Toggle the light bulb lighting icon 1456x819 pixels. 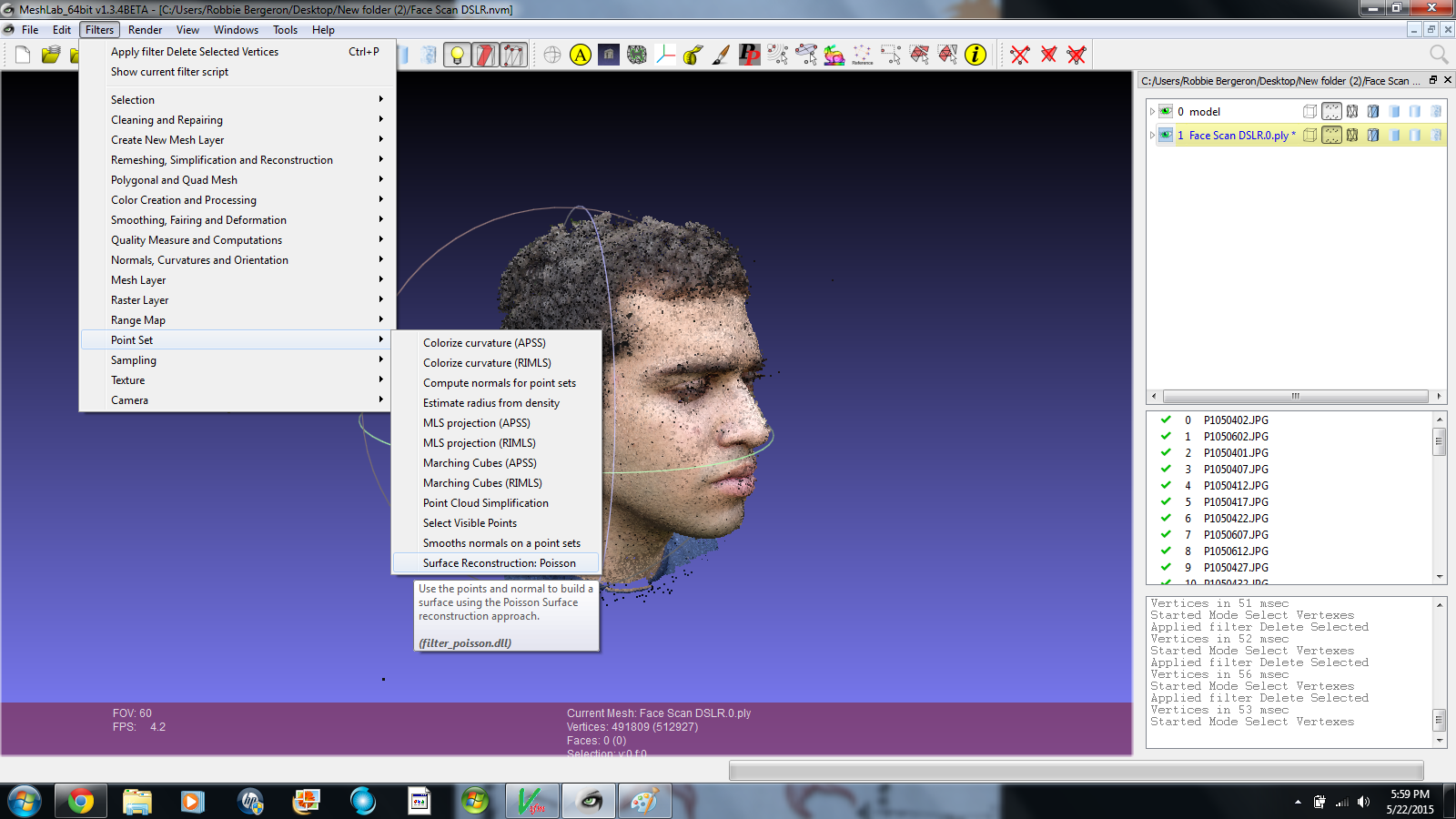457,55
